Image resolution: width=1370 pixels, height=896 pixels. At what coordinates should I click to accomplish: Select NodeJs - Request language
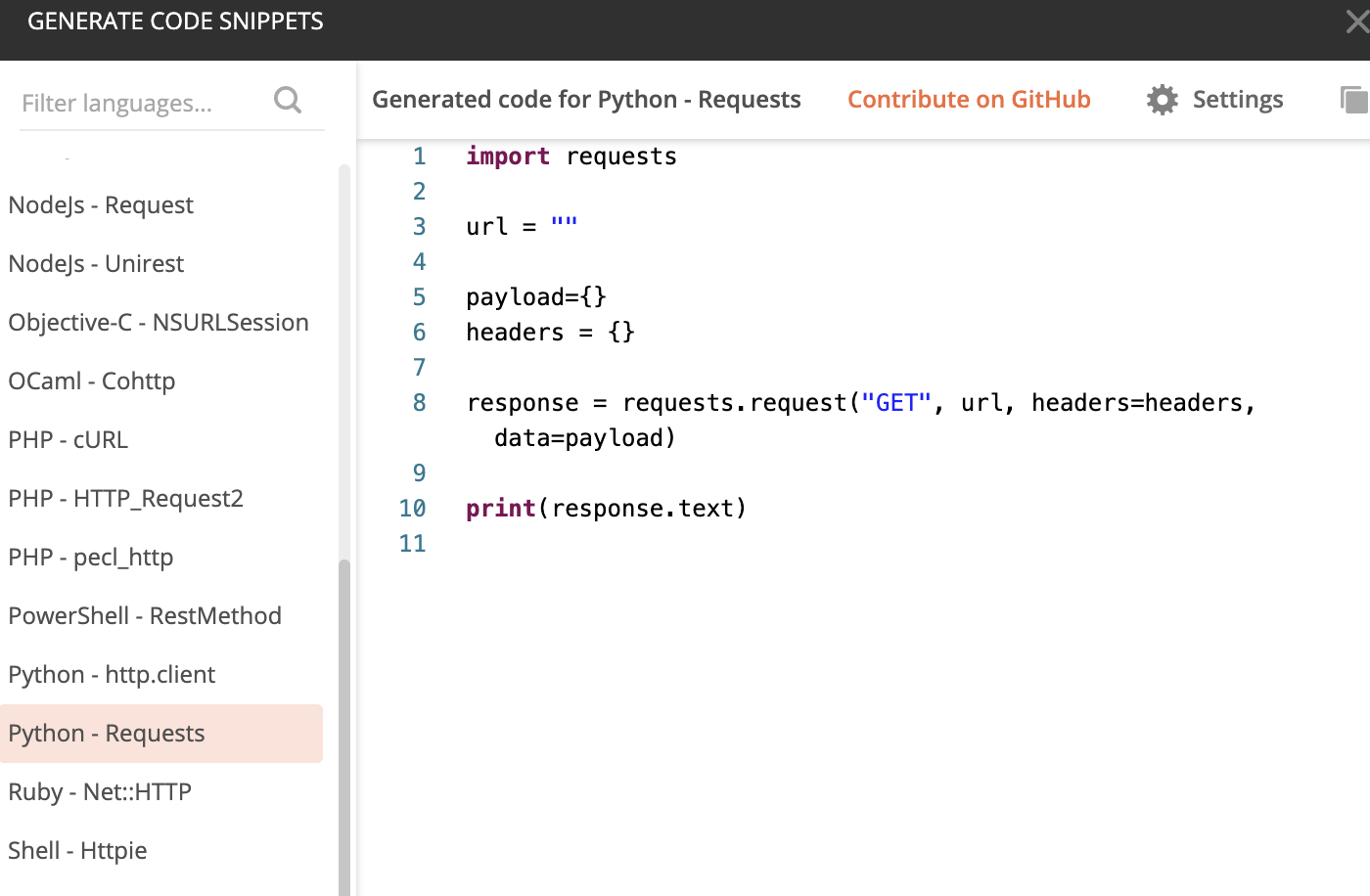(161, 205)
